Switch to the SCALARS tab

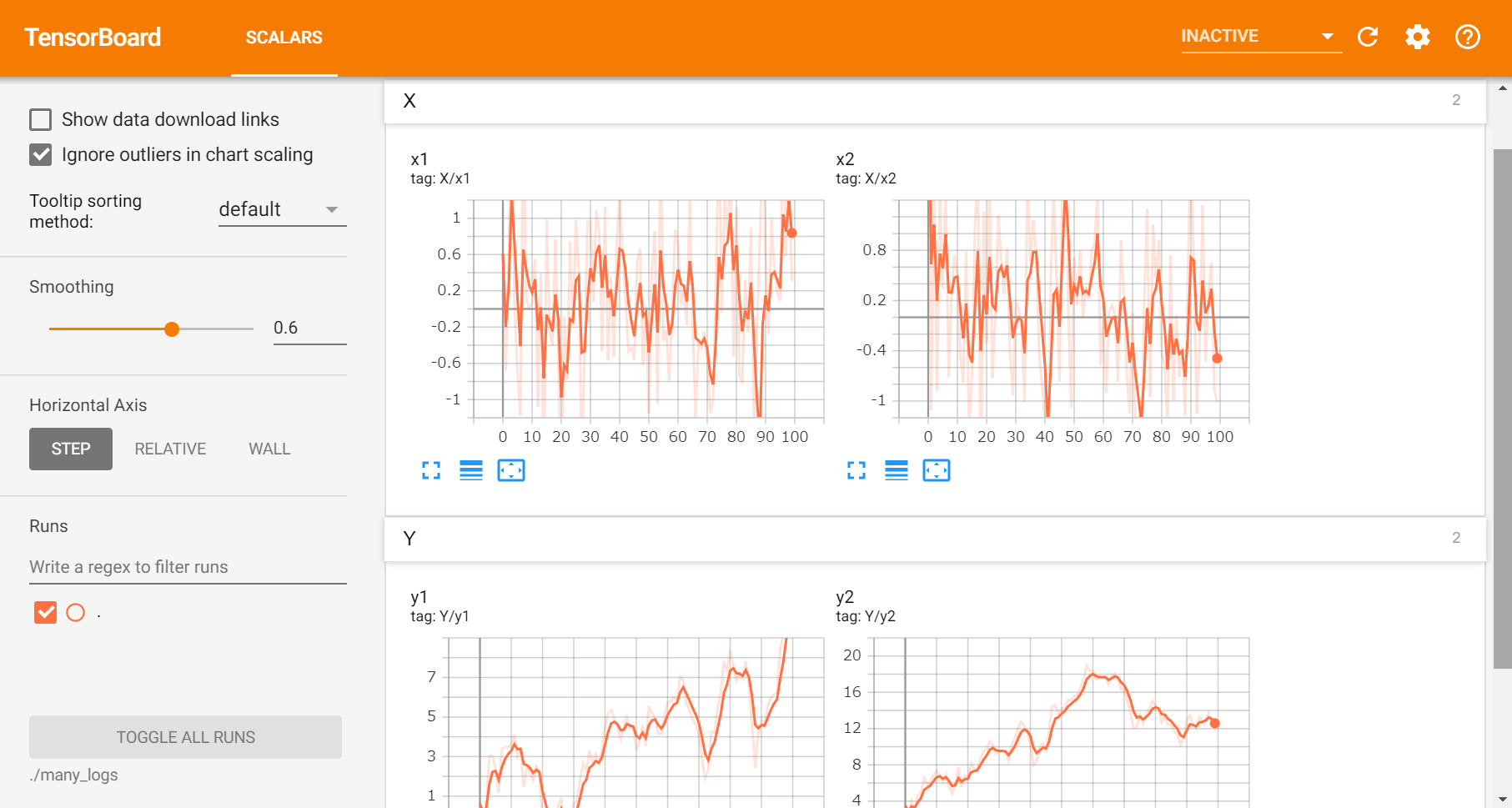pyautogui.click(x=284, y=38)
